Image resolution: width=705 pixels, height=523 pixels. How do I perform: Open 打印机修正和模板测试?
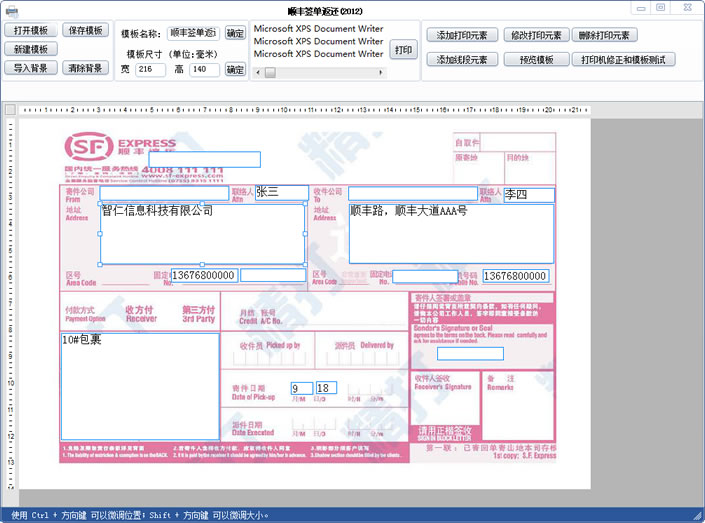click(625, 60)
